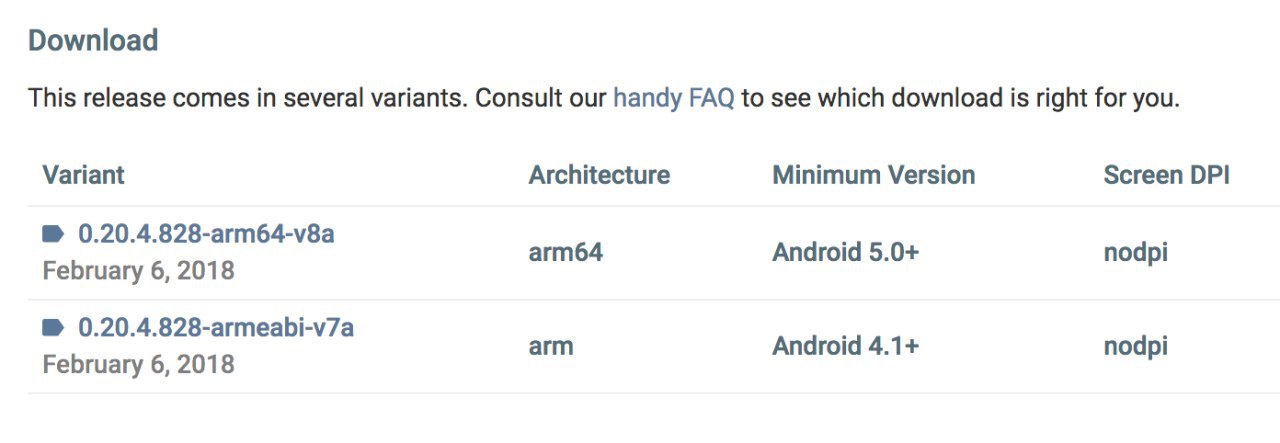Open the 0.20.4.828-armeabi-v7a variant download
This screenshot has width=1280, height=443.
(216, 327)
